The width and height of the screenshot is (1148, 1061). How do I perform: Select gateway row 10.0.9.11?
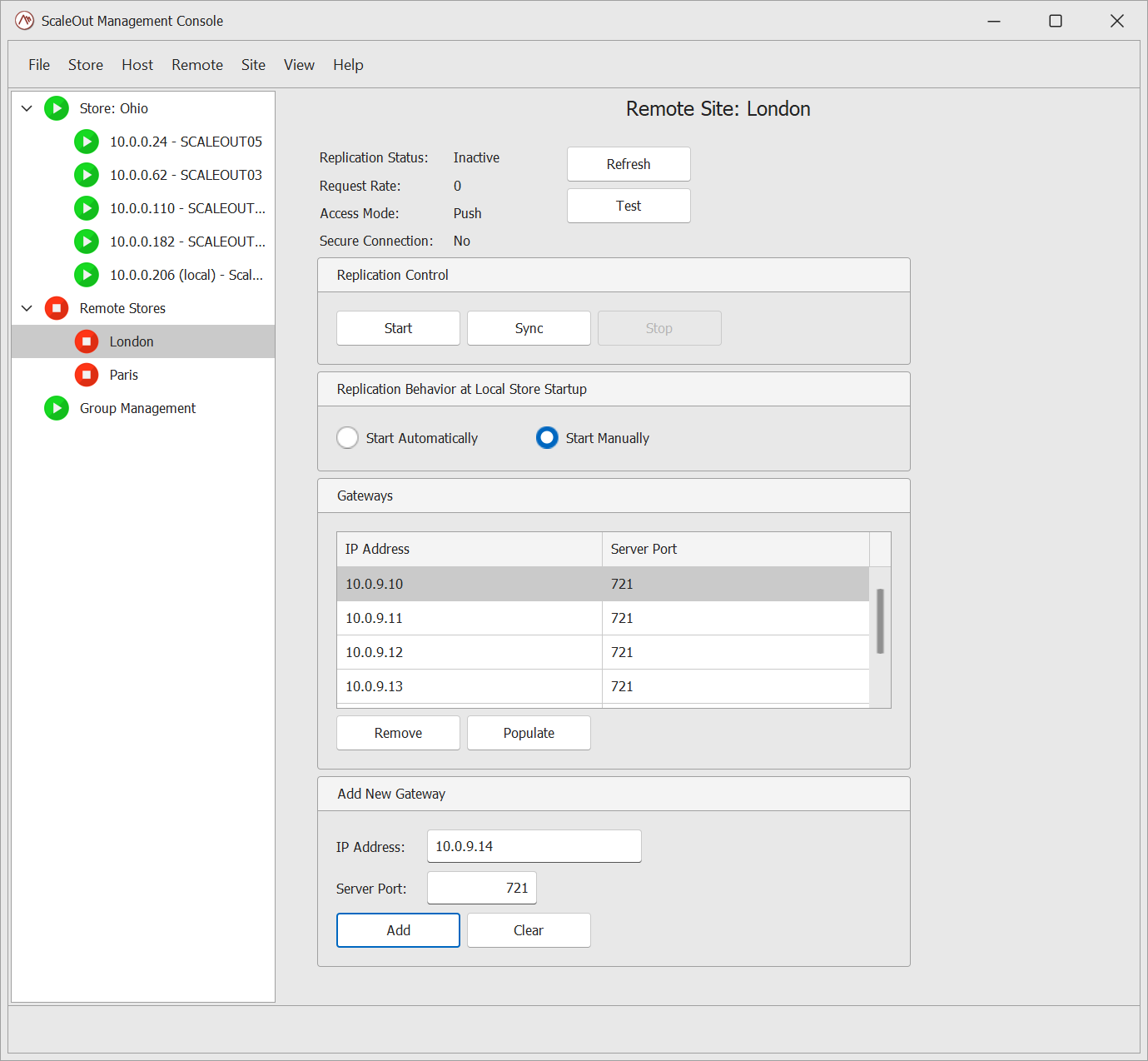click(603, 618)
